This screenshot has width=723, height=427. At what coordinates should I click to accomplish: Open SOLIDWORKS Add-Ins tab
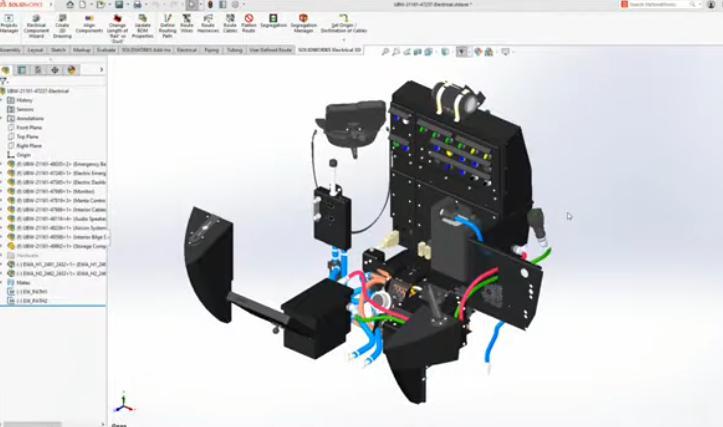tap(146, 50)
